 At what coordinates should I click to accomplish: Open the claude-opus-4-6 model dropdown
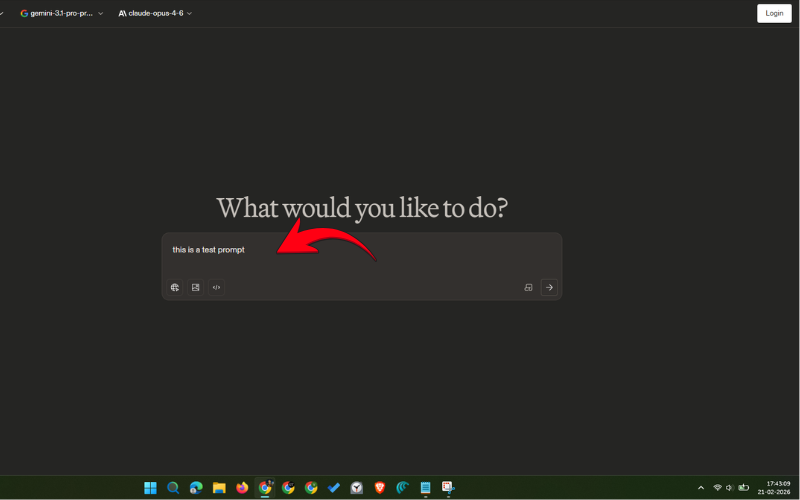(155, 14)
